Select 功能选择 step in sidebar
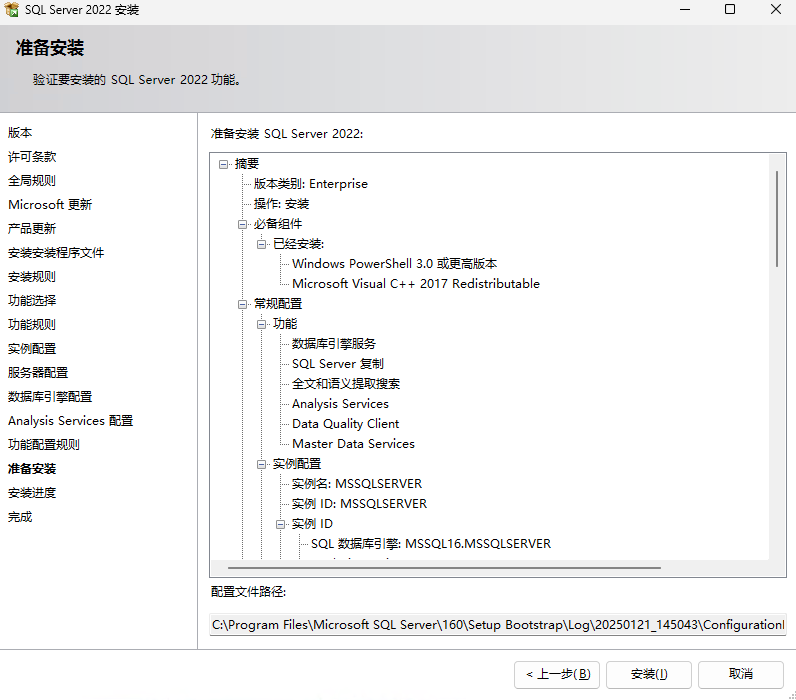Screen dimensions: 796x700 pyautogui.click(x=32, y=300)
